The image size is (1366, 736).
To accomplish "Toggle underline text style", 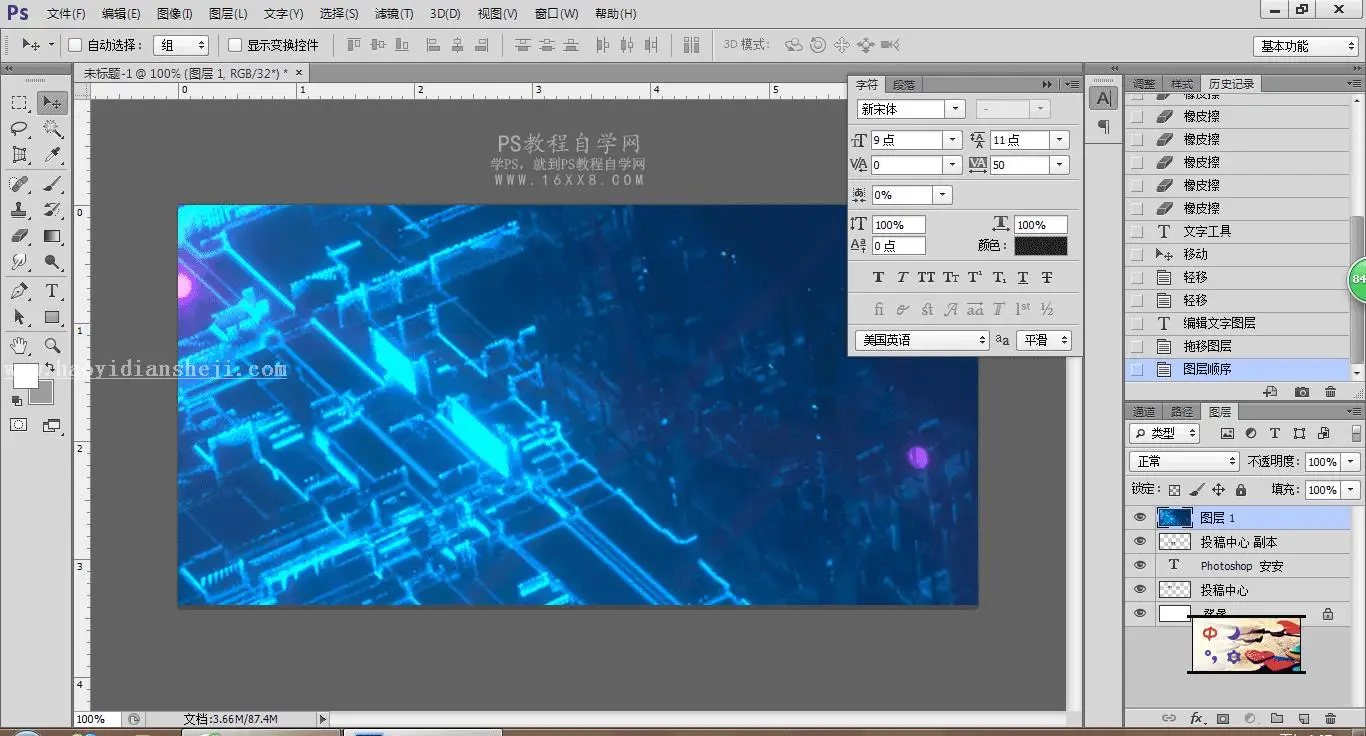I will coord(1023,277).
